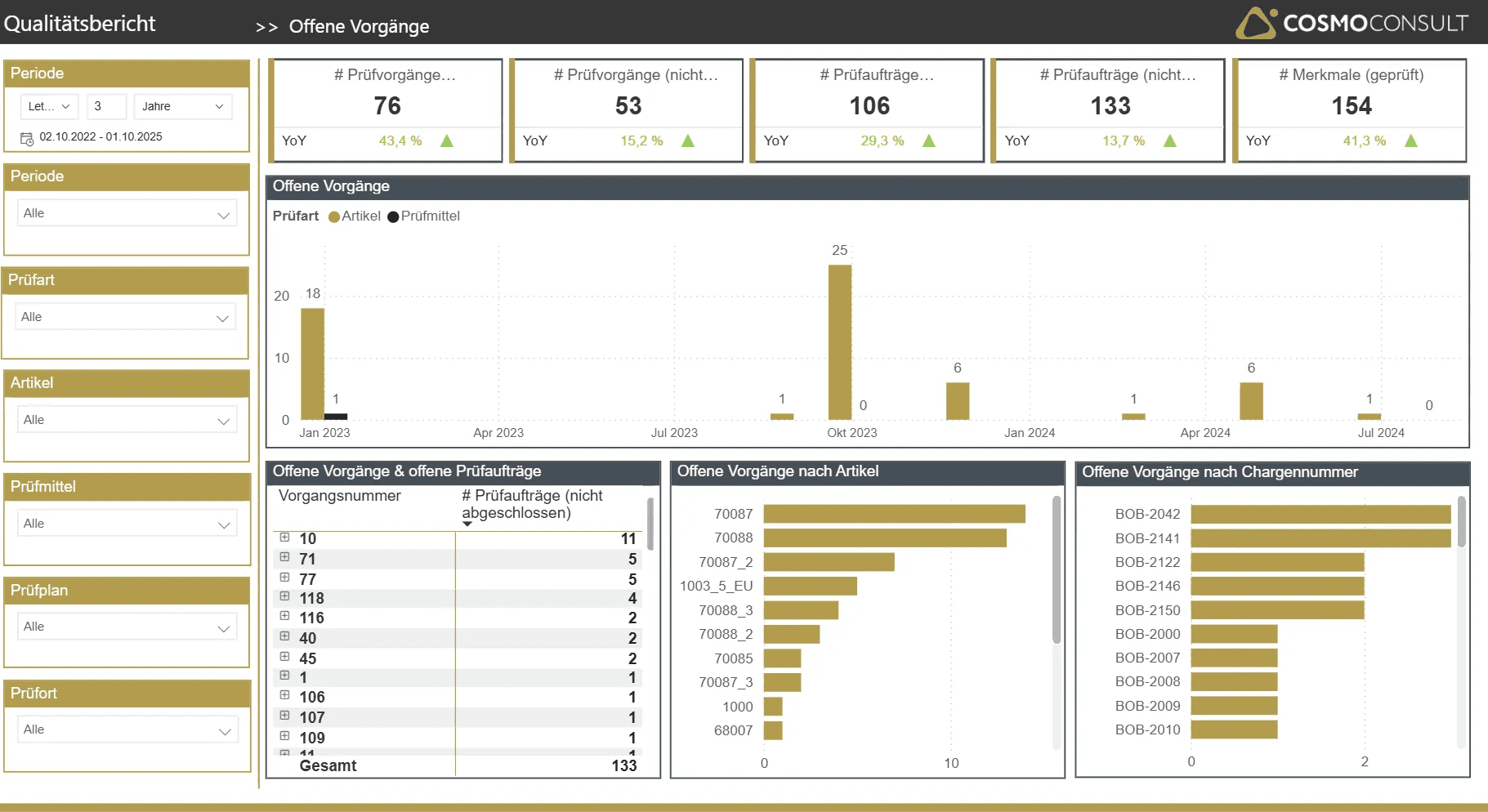Click the bar for article 70087
The image size is (1488, 812).
pyautogui.click(x=894, y=514)
